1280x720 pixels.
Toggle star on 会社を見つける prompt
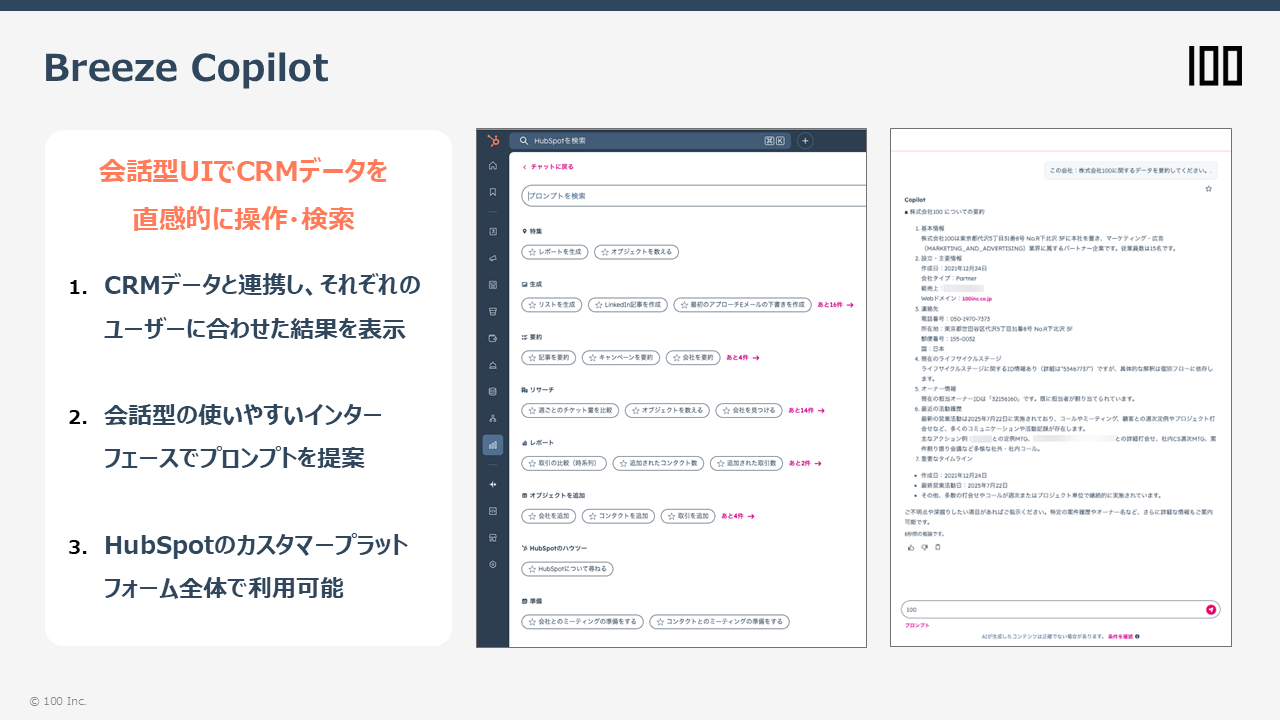(724, 410)
